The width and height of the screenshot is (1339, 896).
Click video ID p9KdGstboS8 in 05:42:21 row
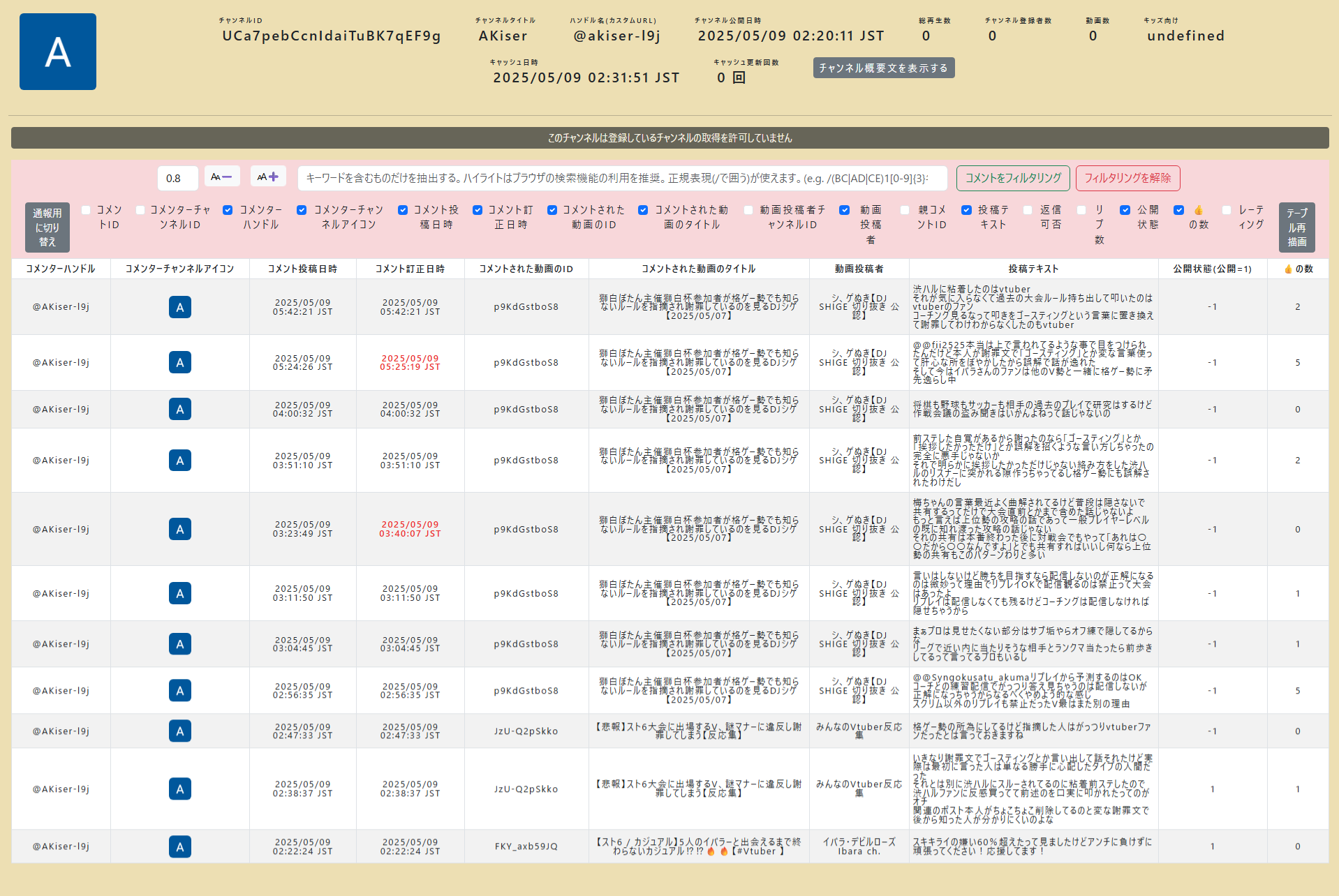(526, 307)
